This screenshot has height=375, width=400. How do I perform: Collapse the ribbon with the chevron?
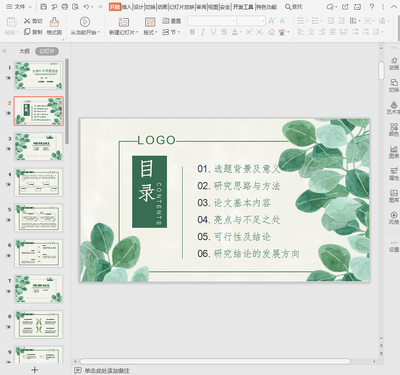point(394,7)
